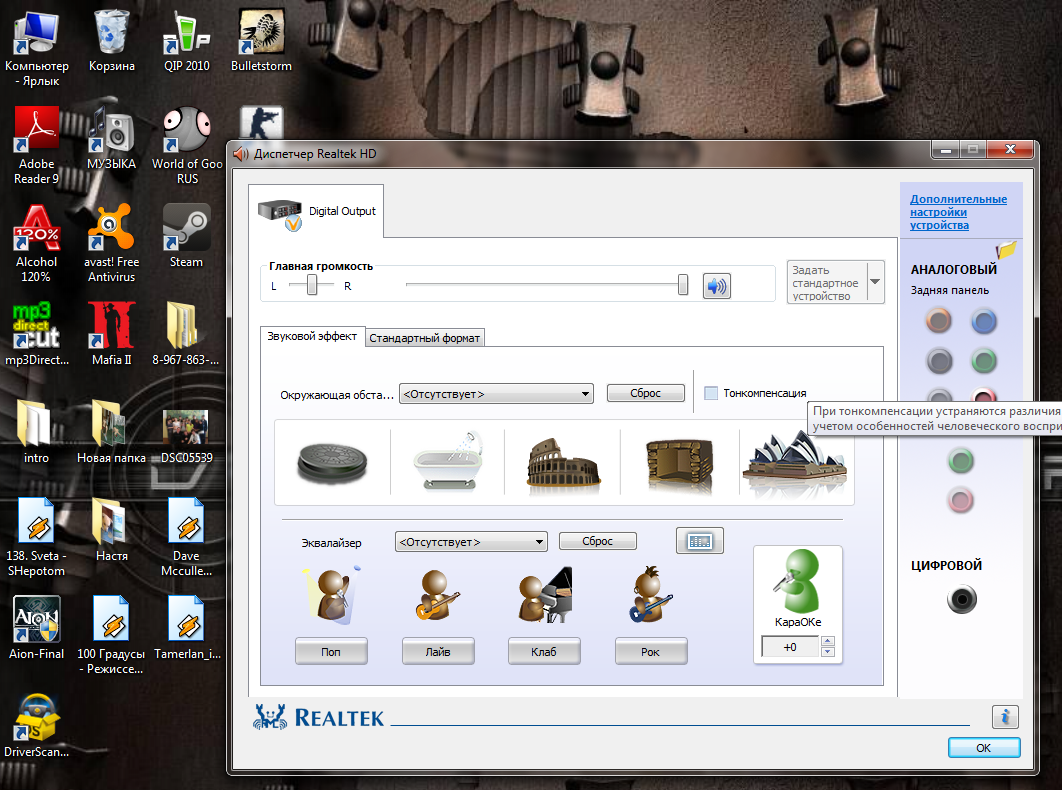Image resolution: width=1062 pixels, height=790 pixels.
Task: Open the graphic equalizer panel icon
Action: click(699, 541)
